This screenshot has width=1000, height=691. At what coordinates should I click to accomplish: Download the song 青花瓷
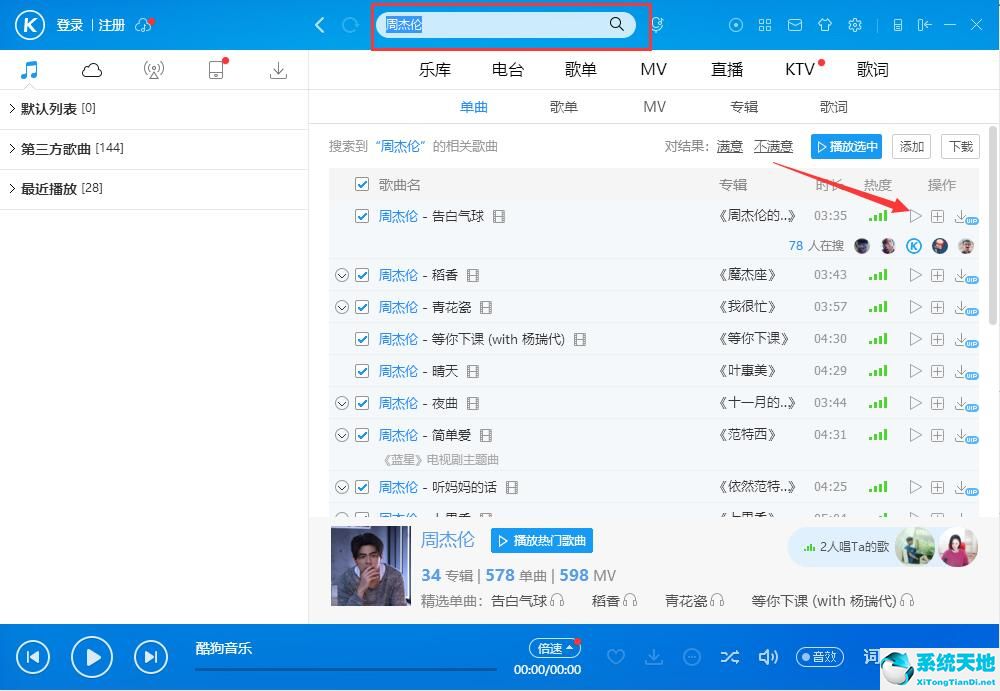pyautogui.click(x=961, y=307)
